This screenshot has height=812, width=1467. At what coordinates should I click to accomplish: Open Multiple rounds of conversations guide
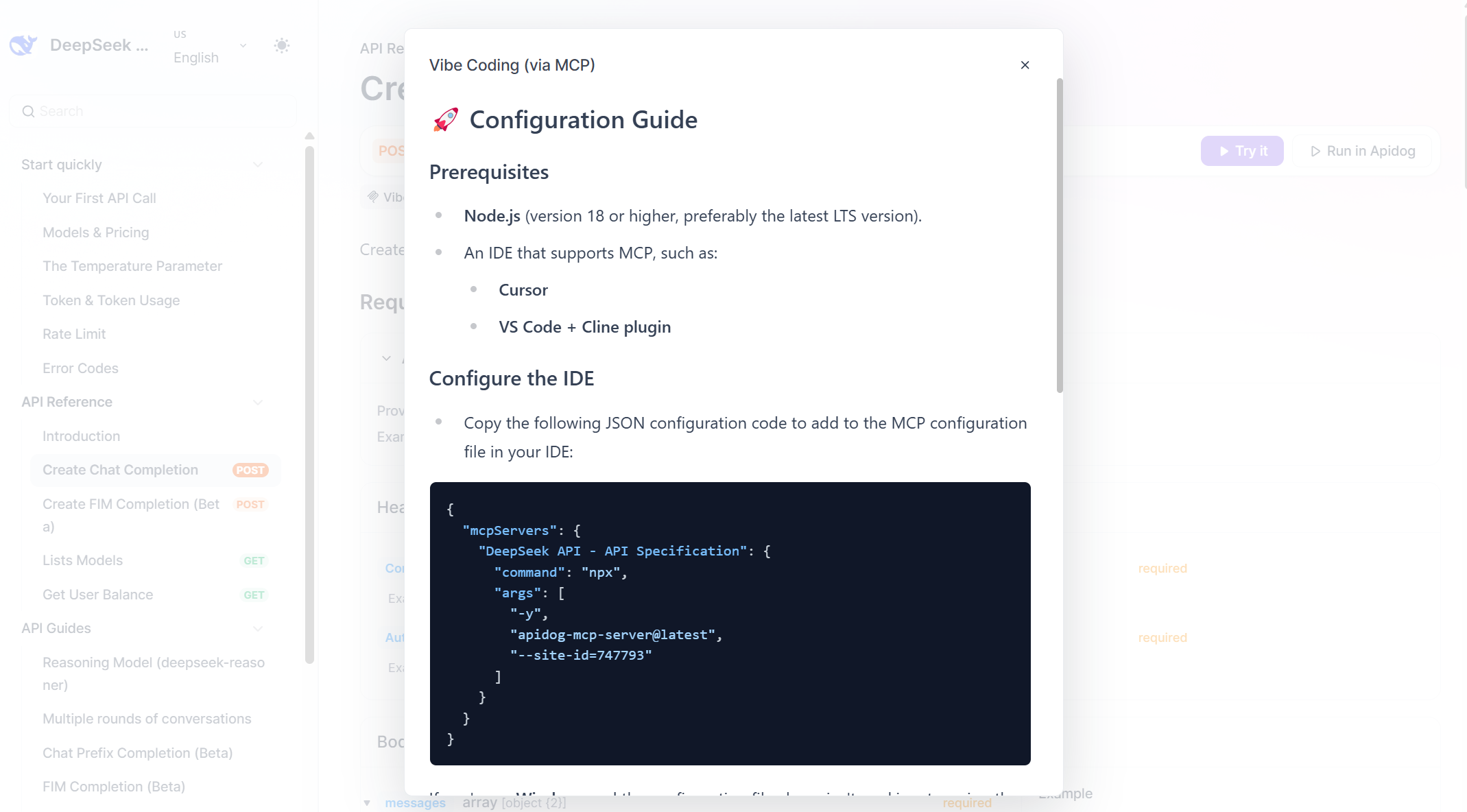(x=147, y=719)
